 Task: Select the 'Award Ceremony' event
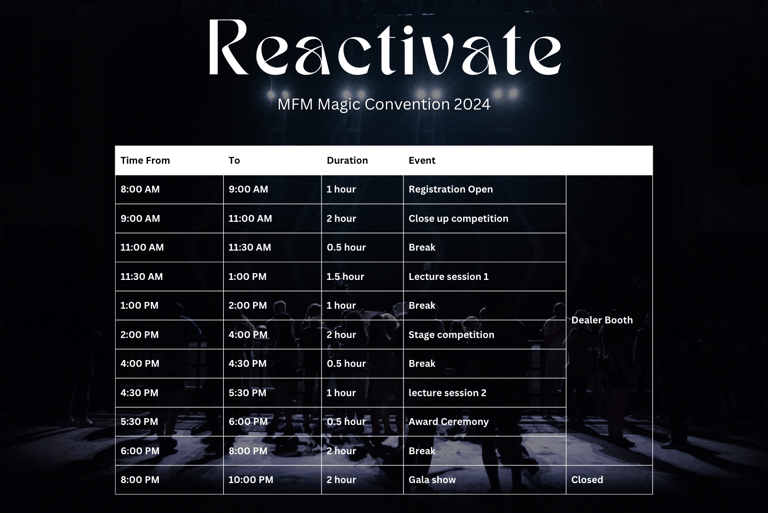484,421
